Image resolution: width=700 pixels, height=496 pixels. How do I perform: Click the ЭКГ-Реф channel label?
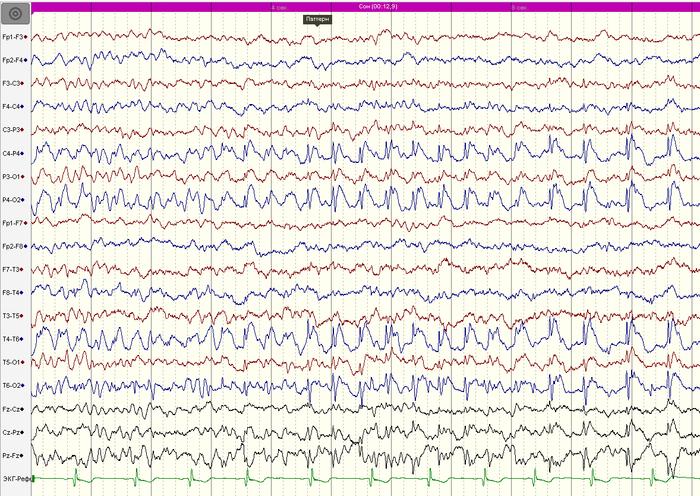14,479
